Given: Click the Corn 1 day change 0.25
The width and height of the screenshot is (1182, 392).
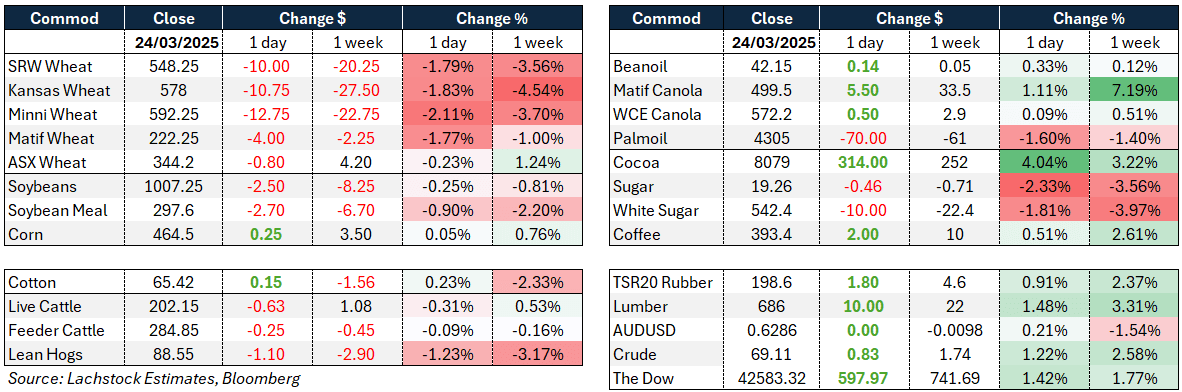Looking at the screenshot, I should pyautogui.click(x=268, y=234).
